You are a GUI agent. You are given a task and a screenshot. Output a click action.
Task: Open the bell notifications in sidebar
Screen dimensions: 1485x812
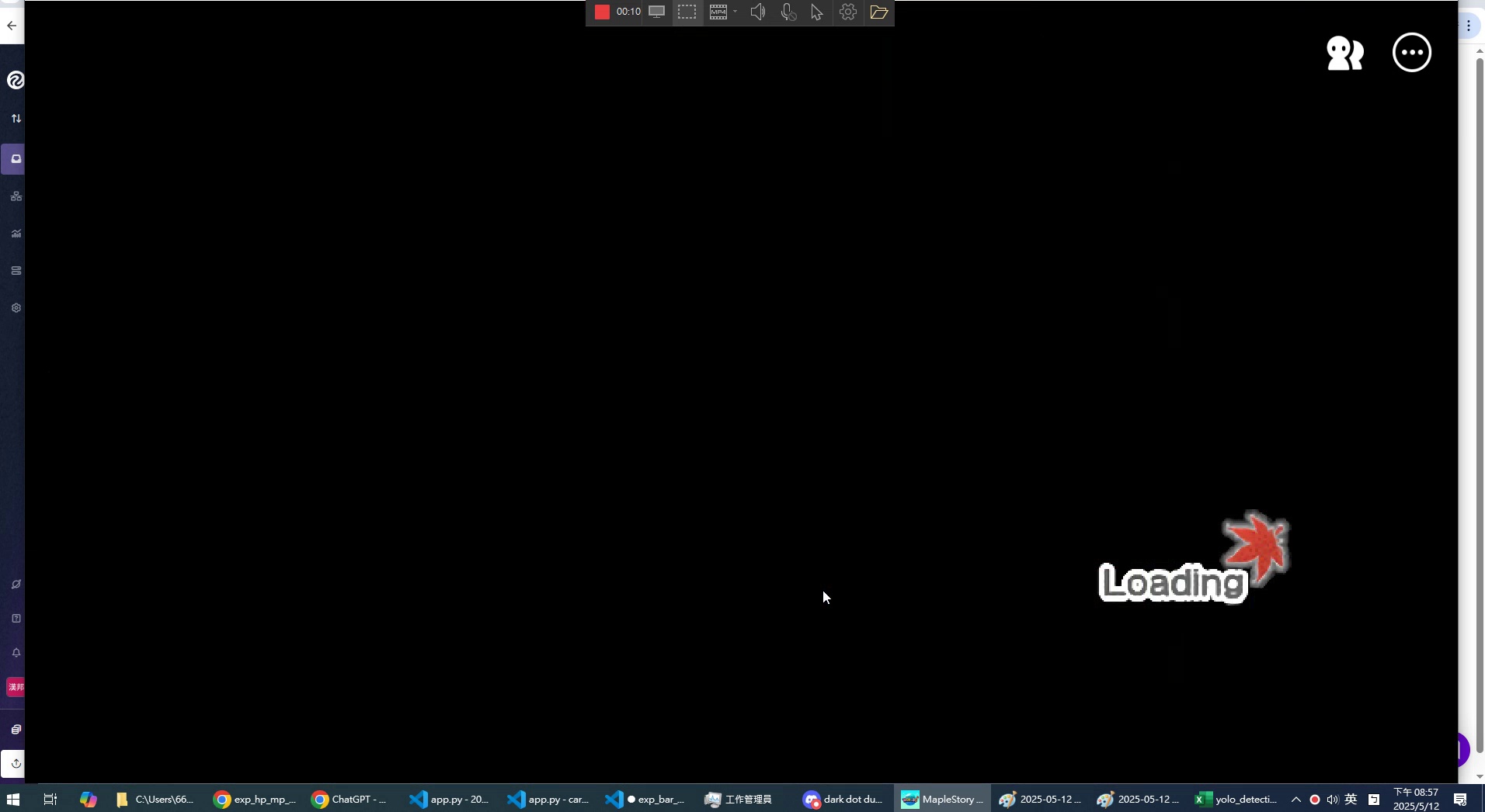pos(16,653)
